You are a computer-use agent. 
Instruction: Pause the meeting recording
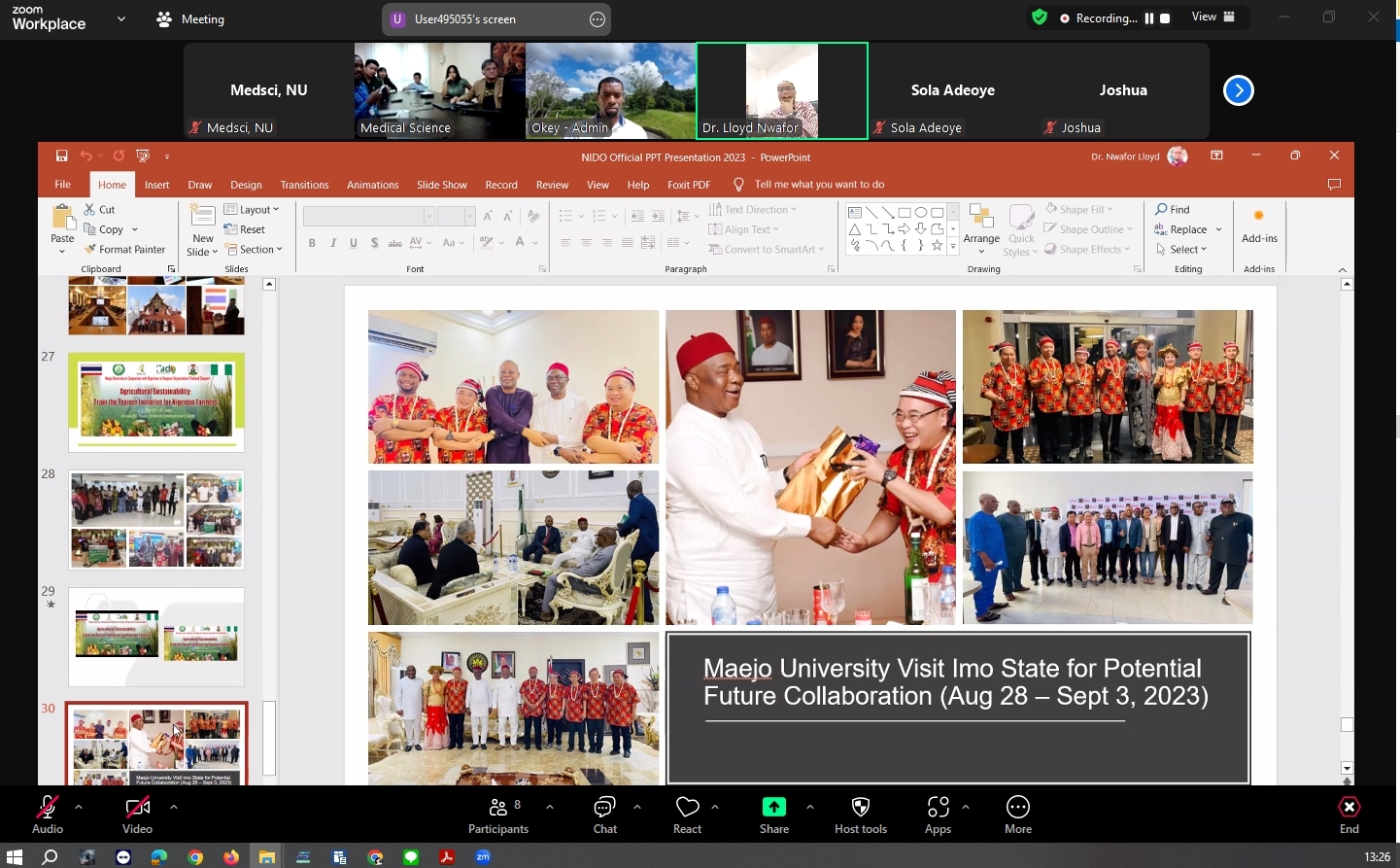[1149, 18]
